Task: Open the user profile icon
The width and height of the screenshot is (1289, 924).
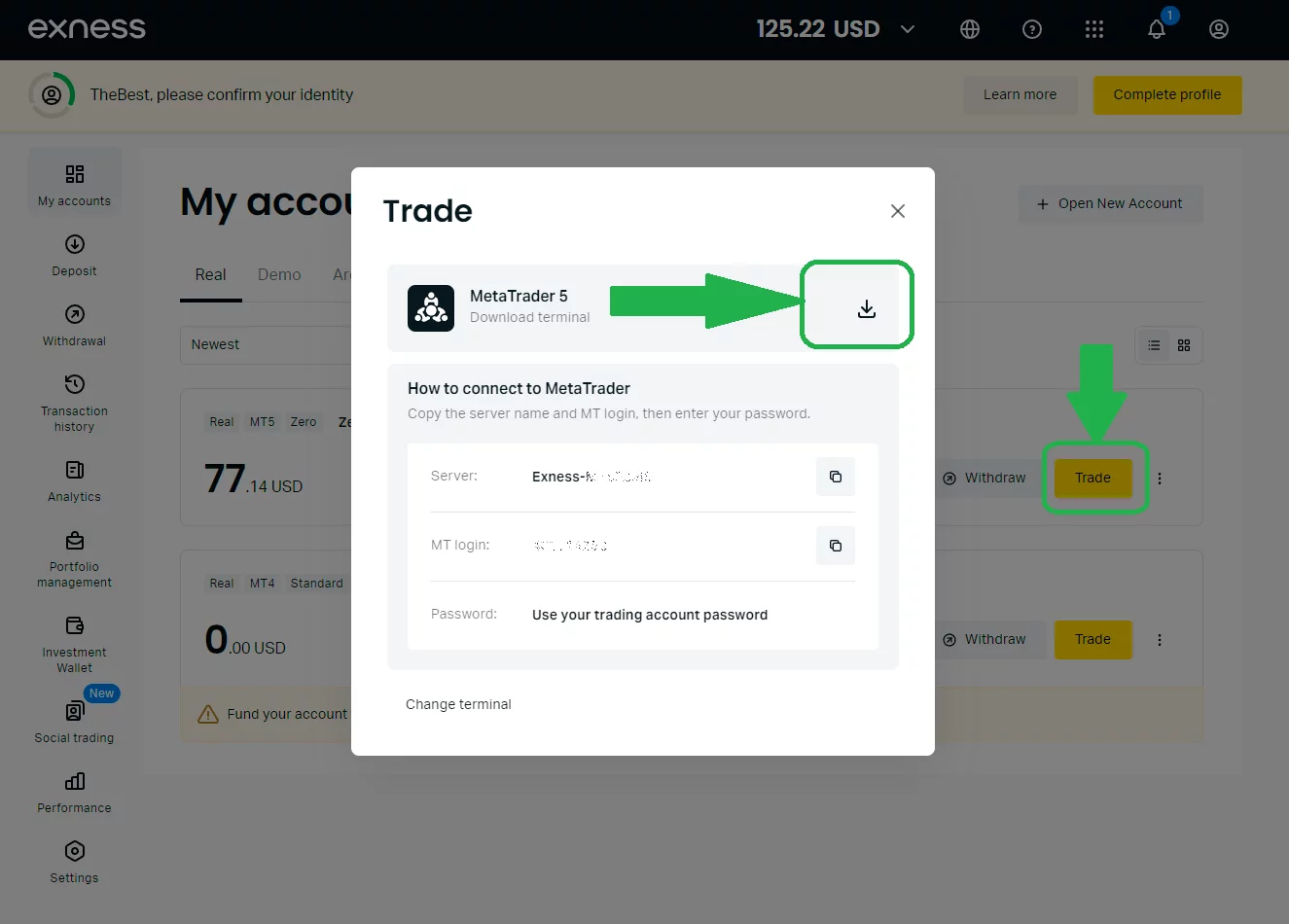Action: click(1219, 29)
